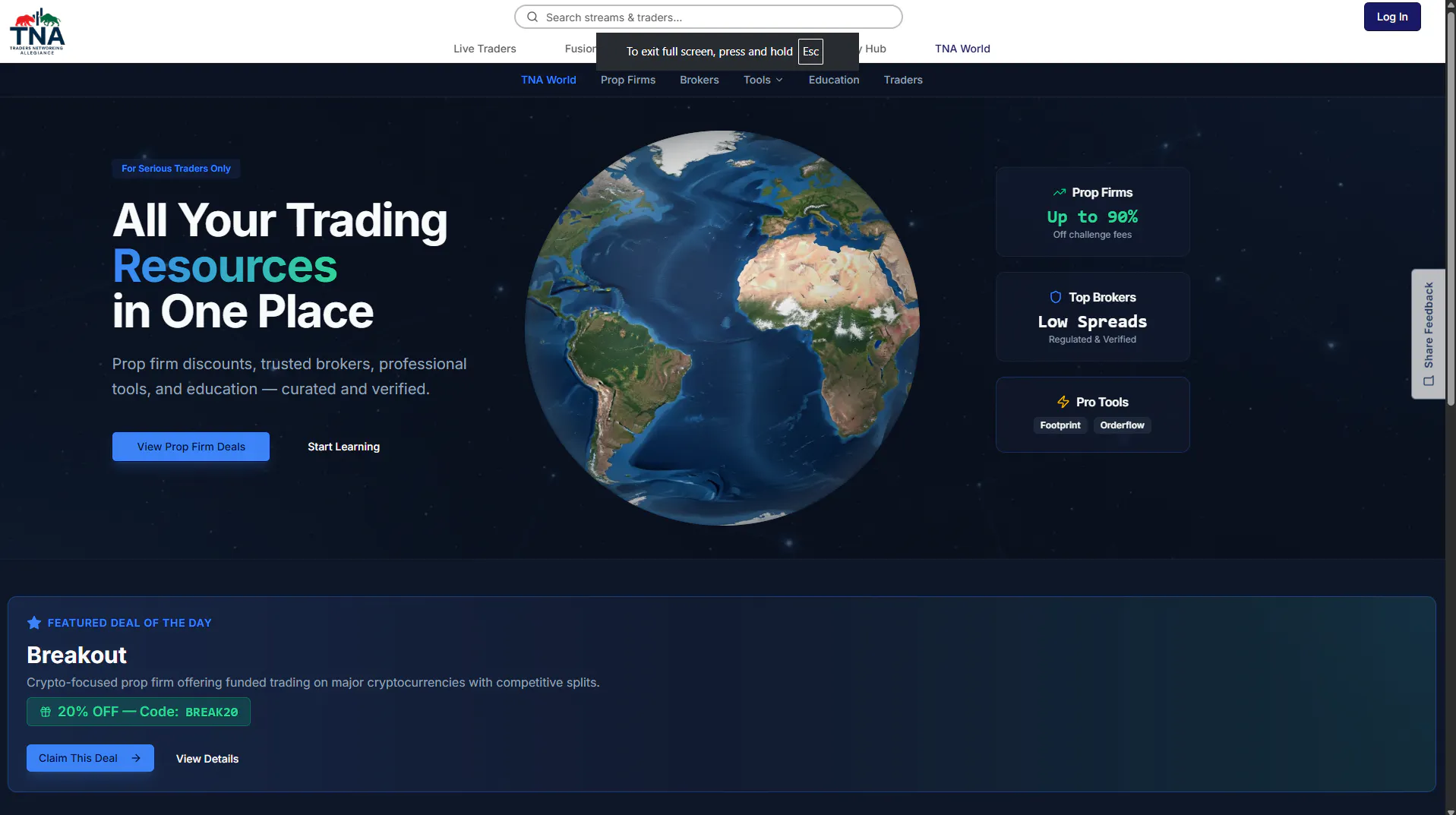Click the Log In button
The width and height of the screenshot is (1456, 815).
point(1392,17)
